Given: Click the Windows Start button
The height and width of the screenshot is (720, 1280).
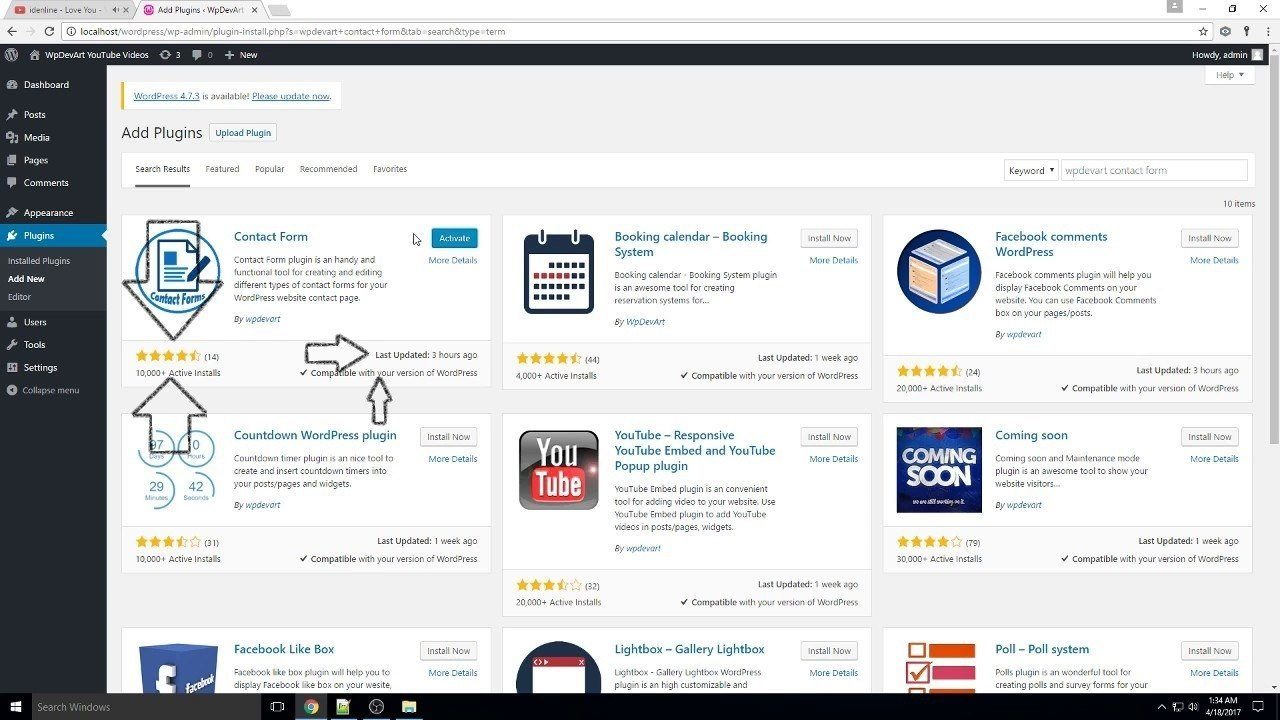Looking at the screenshot, I should pyautogui.click(x=15, y=707).
